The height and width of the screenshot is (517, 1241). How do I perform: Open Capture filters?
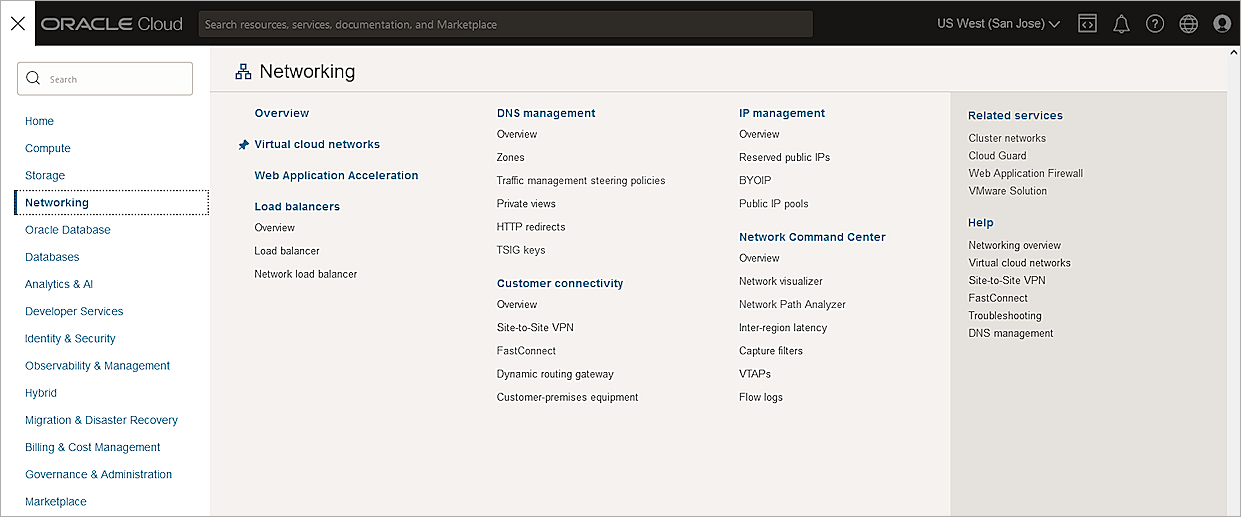coord(771,350)
